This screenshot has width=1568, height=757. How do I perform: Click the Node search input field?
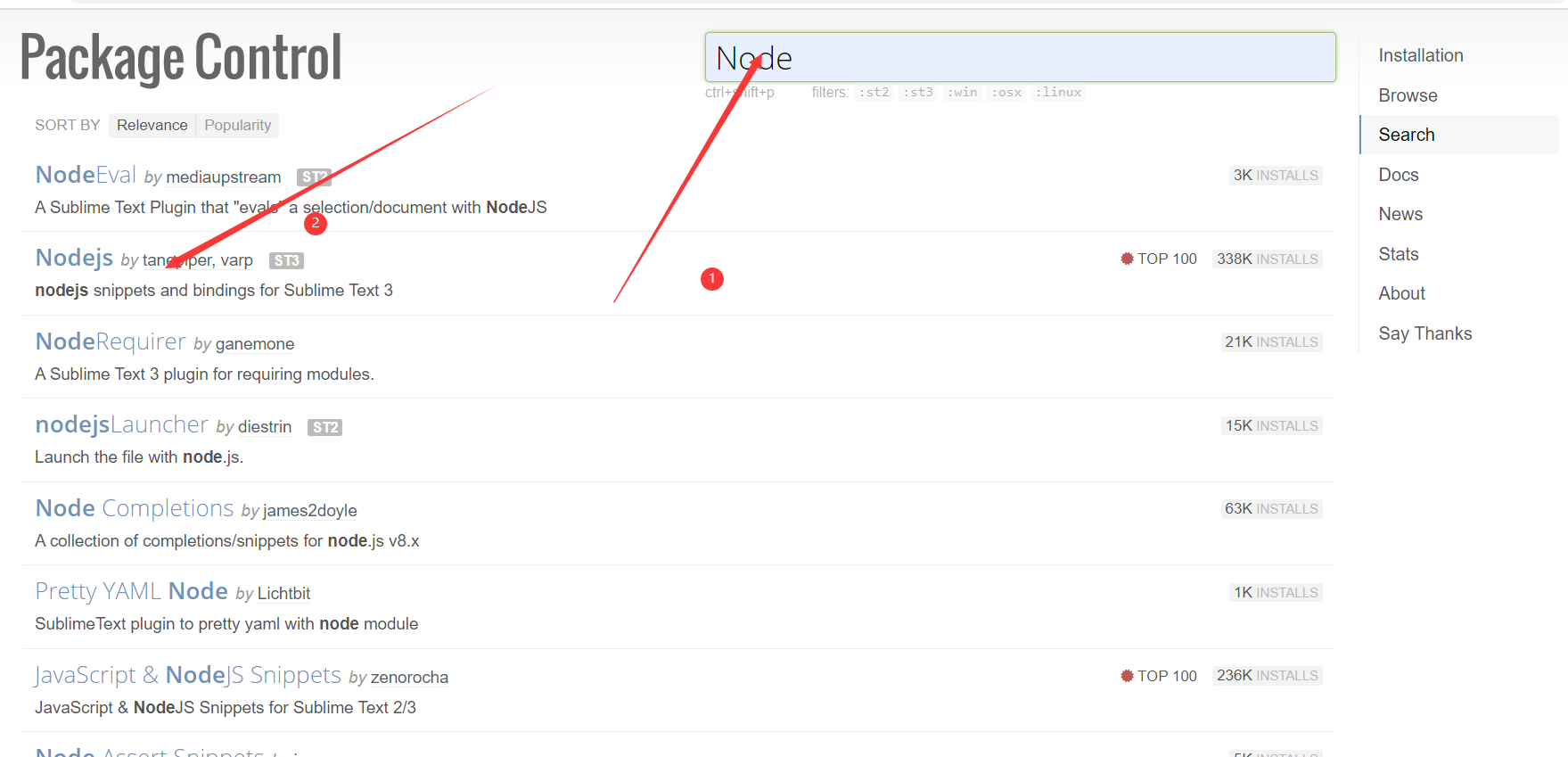[x=1020, y=57]
